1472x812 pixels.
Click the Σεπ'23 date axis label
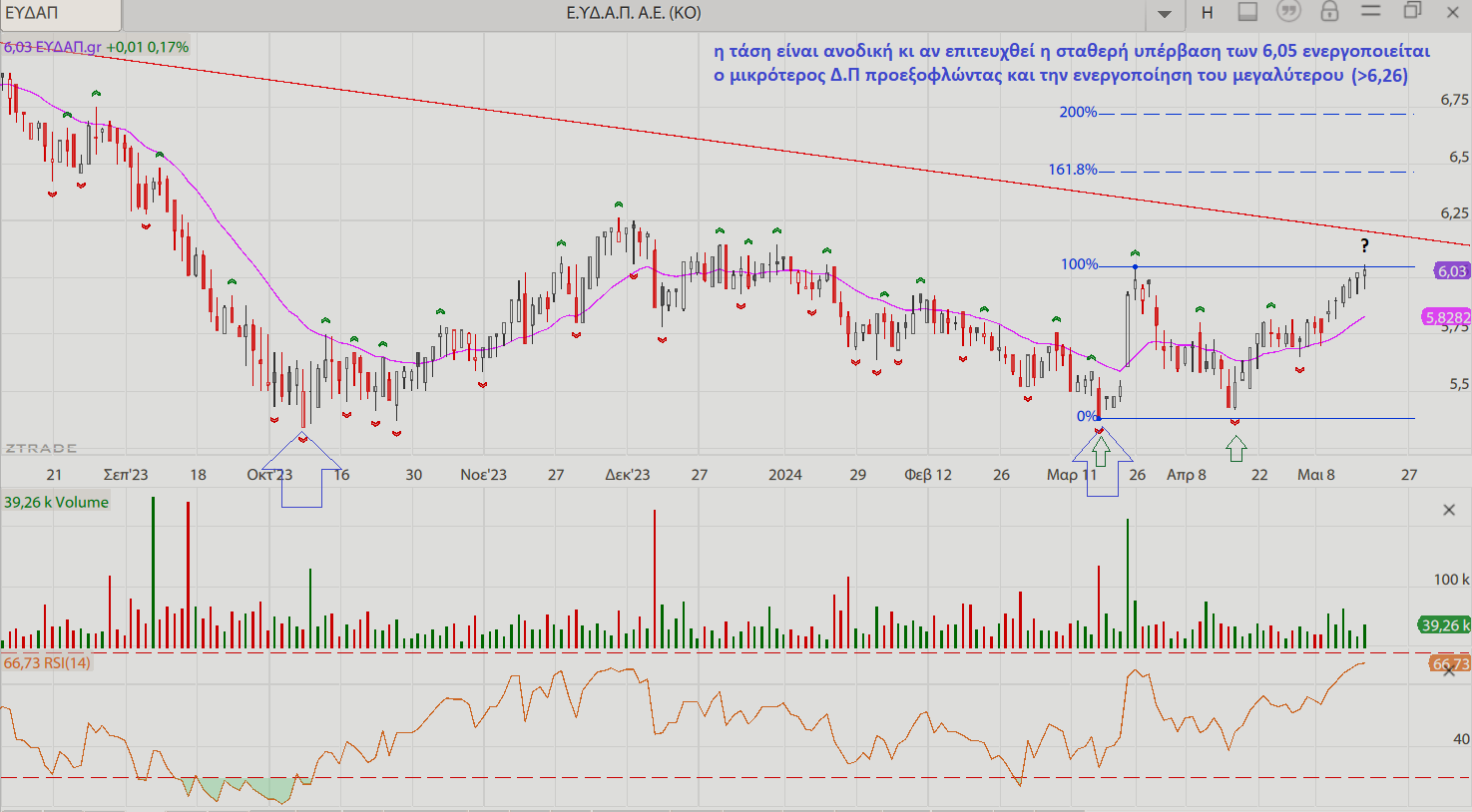point(126,475)
